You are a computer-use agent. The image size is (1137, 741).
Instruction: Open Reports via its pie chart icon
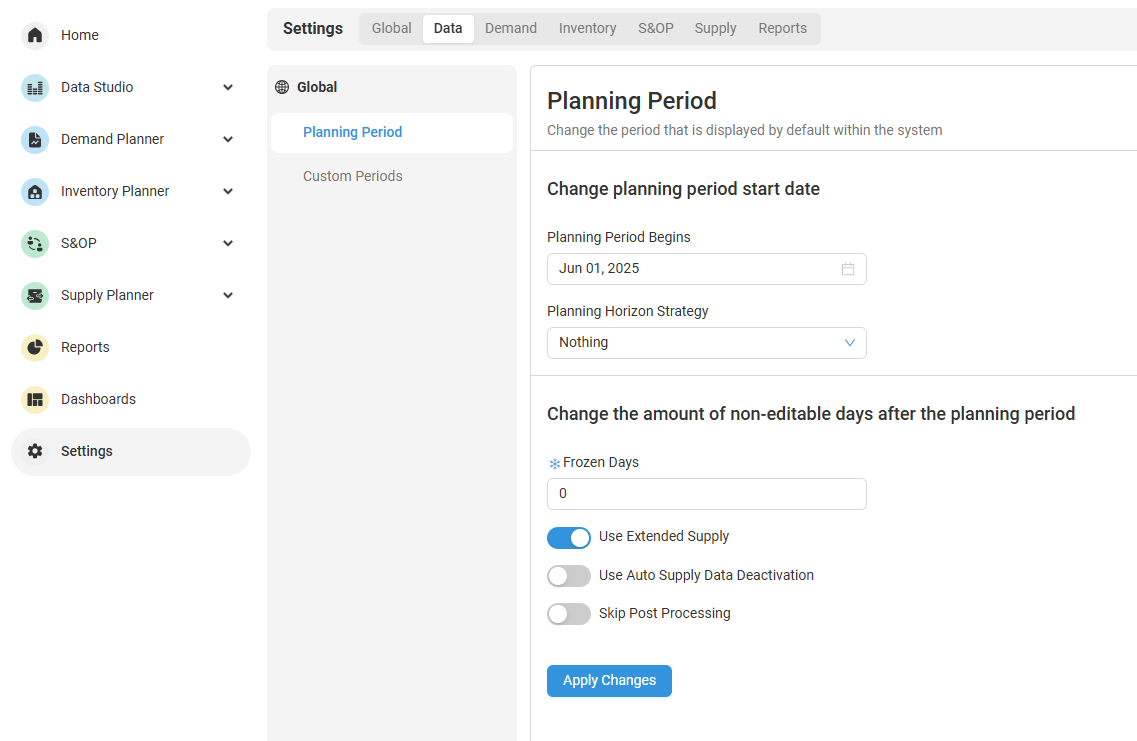[35, 347]
